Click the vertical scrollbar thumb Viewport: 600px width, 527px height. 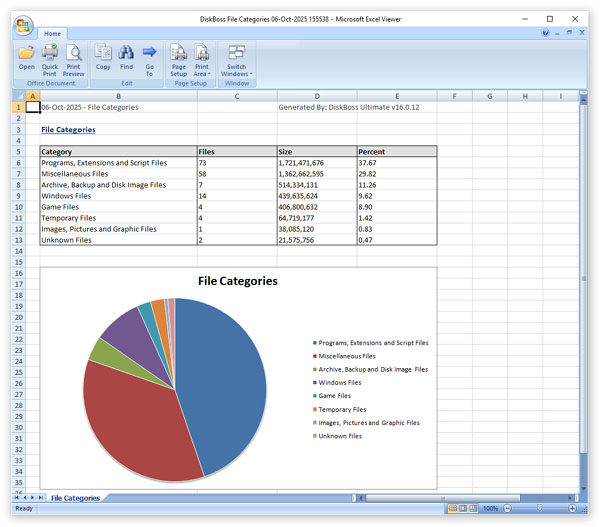coord(583,279)
